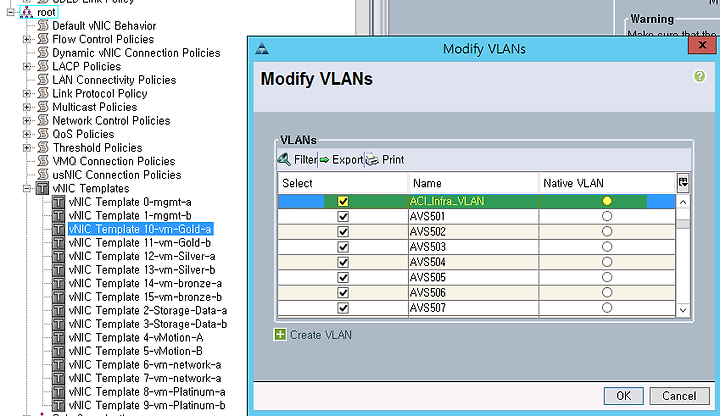The image size is (720, 416).
Task: Click the VLAN list scrollbar thumb
Action: tap(683, 224)
